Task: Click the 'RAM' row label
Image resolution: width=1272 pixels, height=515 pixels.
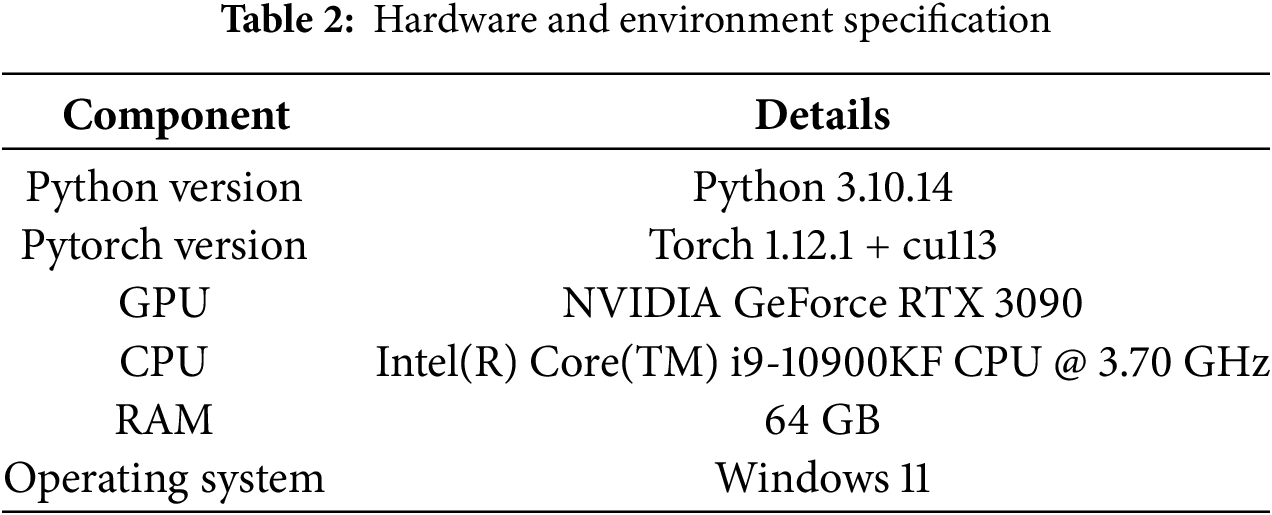Action: point(164,419)
